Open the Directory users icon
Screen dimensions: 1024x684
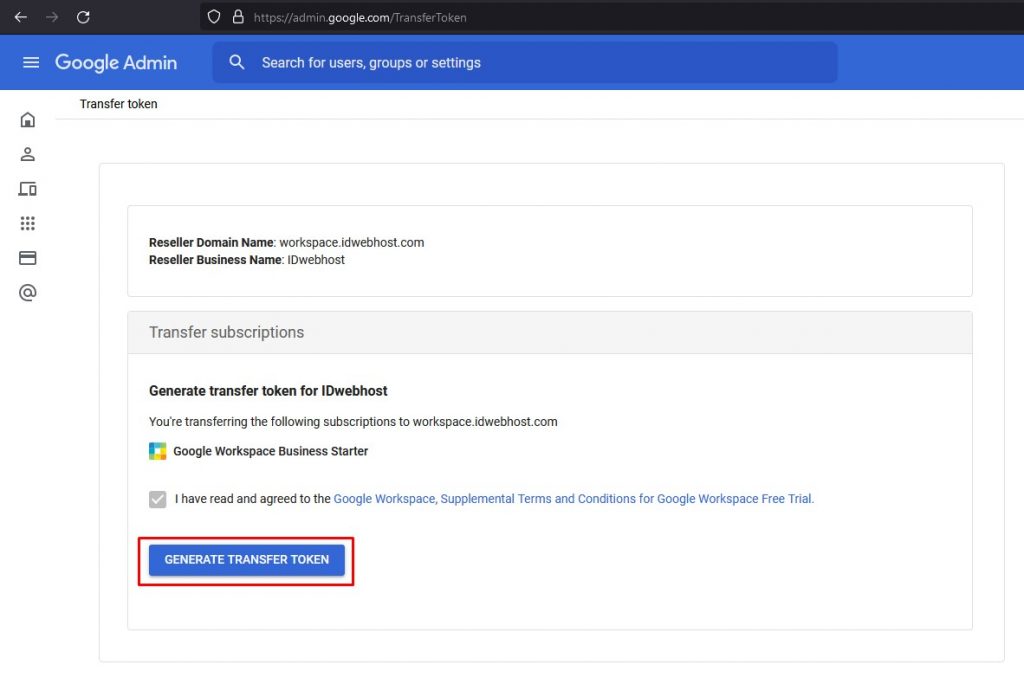coord(27,154)
